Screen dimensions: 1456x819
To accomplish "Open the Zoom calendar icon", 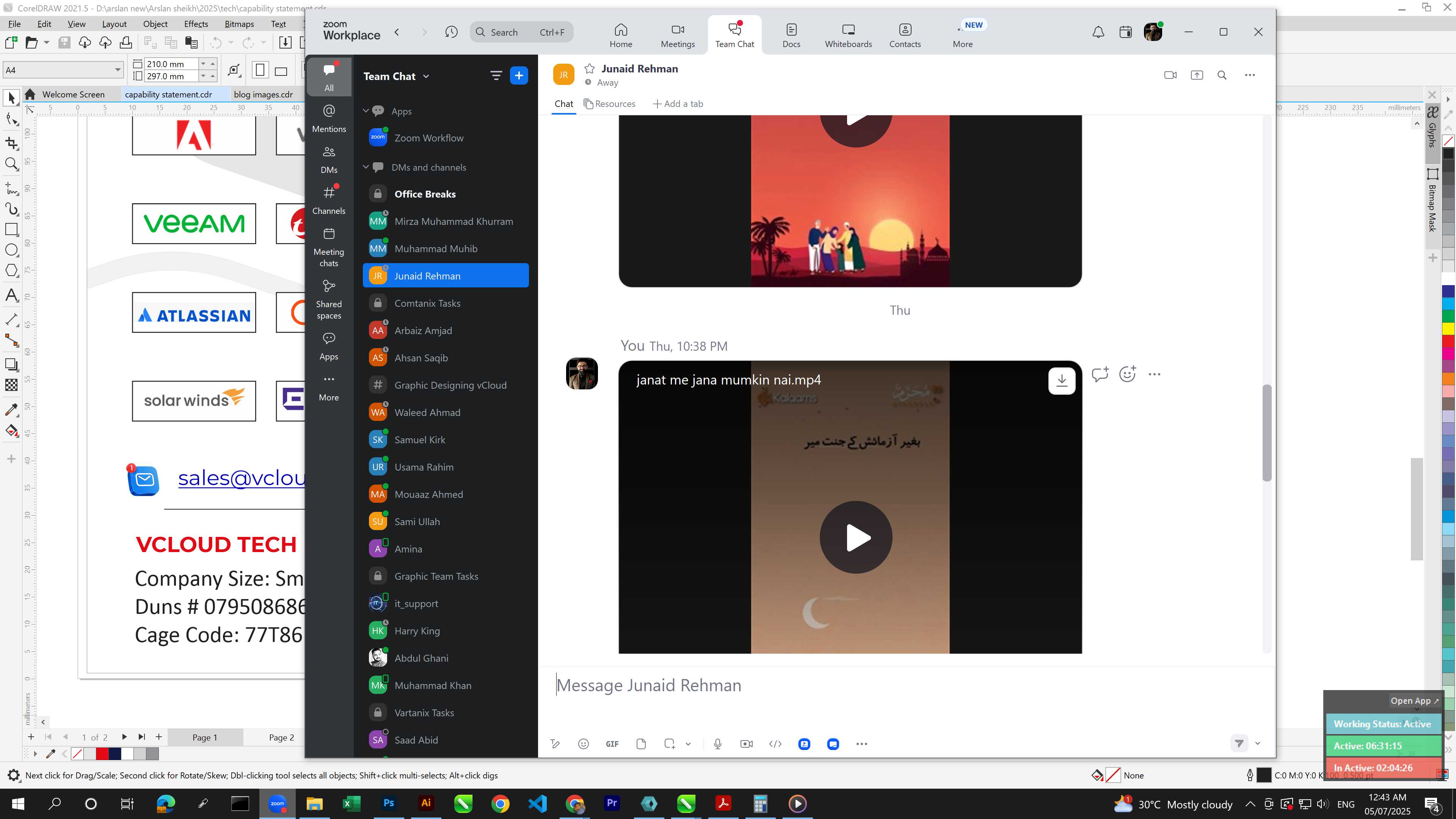I will click(1125, 32).
